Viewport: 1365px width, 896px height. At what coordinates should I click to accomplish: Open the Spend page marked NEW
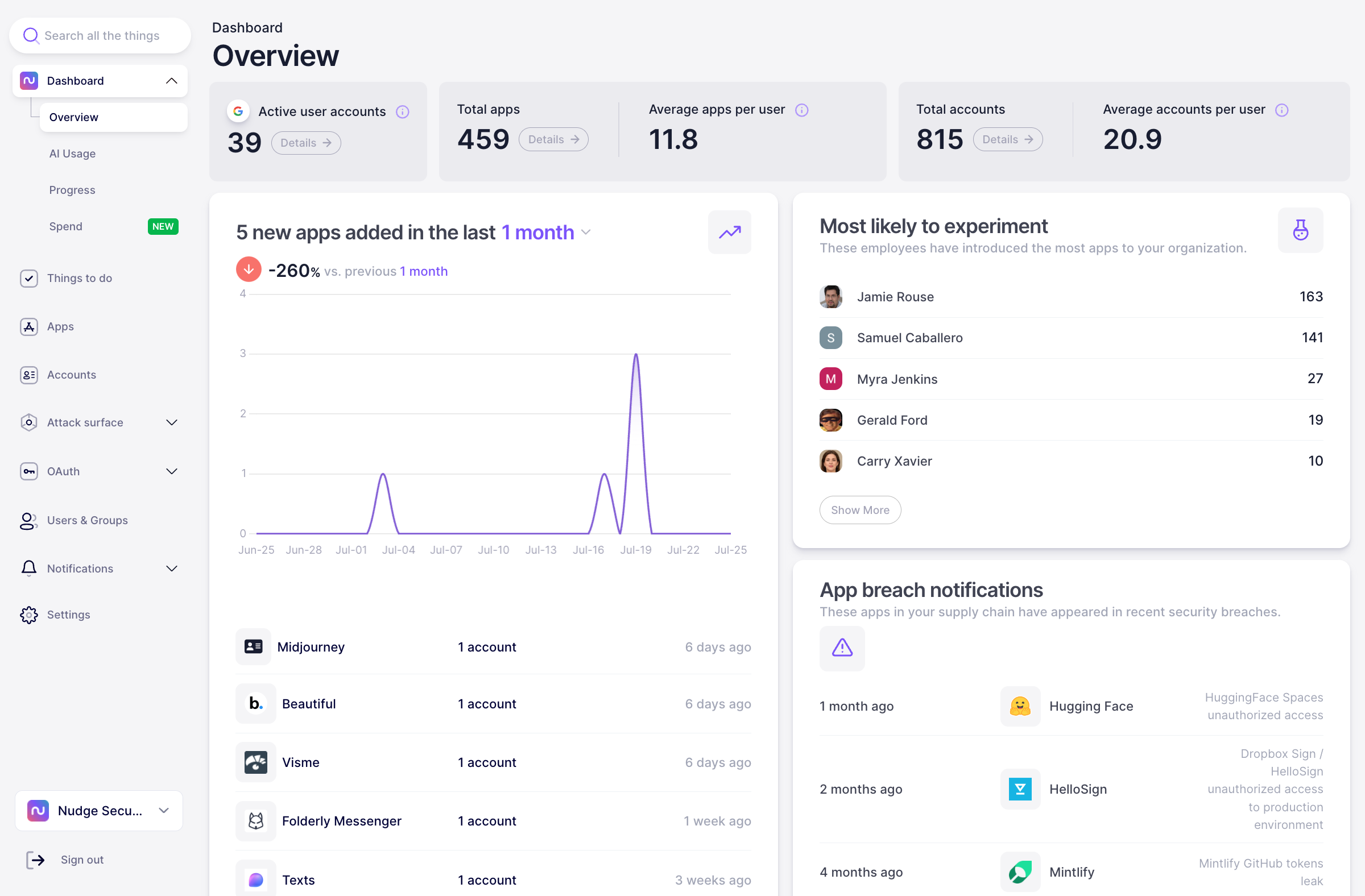tap(114, 226)
